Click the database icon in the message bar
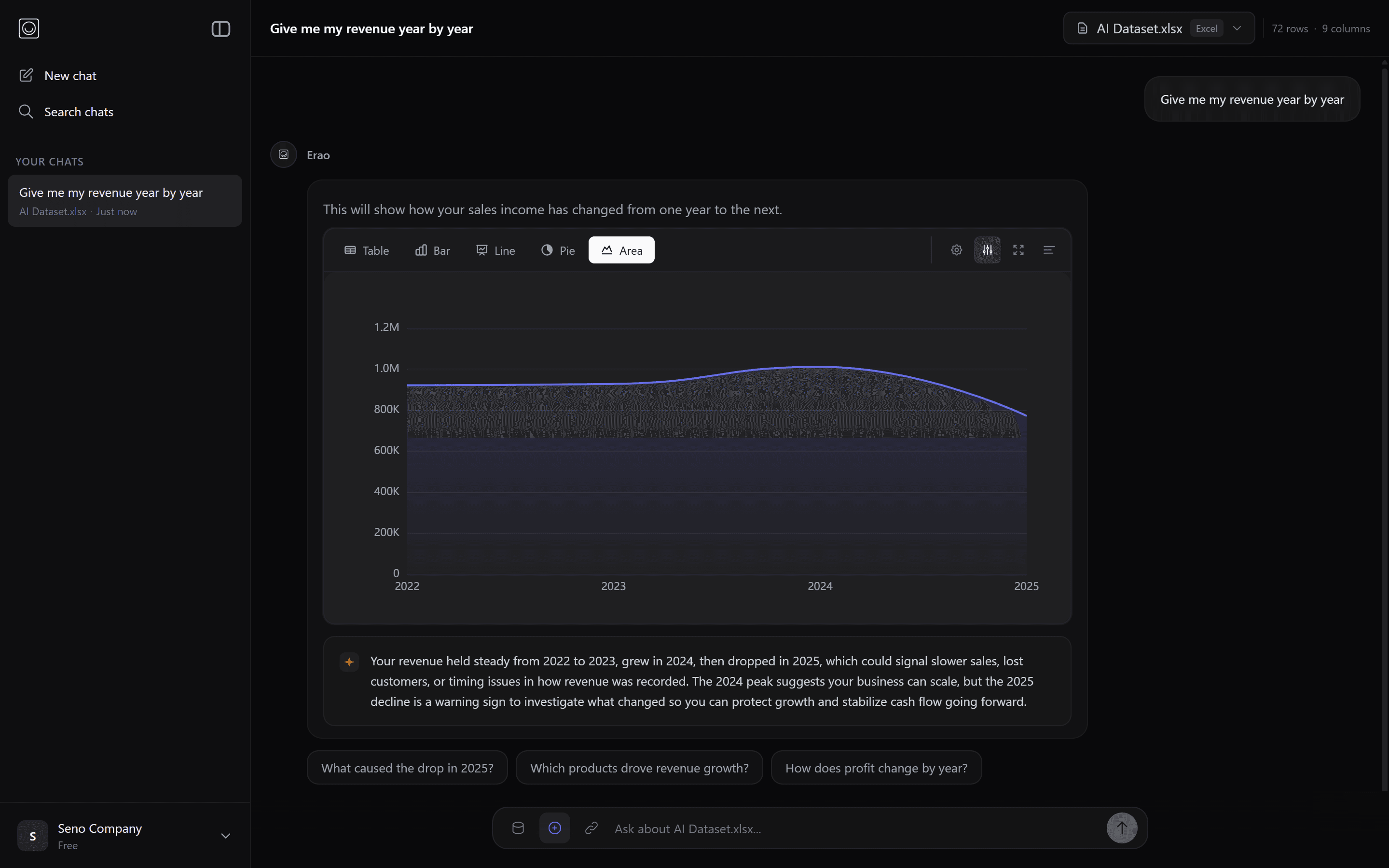This screenshot has height=868, width=1389. pyautogui.click(x=518, y=828)
